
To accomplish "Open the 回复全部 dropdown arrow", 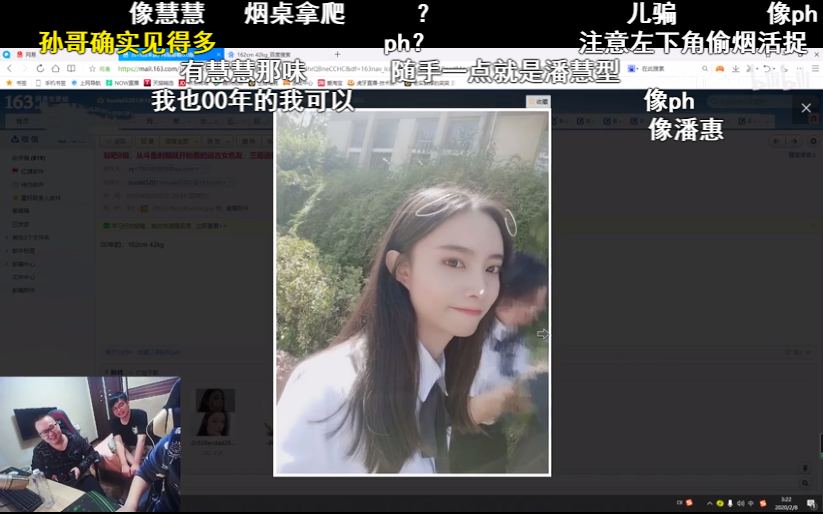I will (x=196, y=141).
